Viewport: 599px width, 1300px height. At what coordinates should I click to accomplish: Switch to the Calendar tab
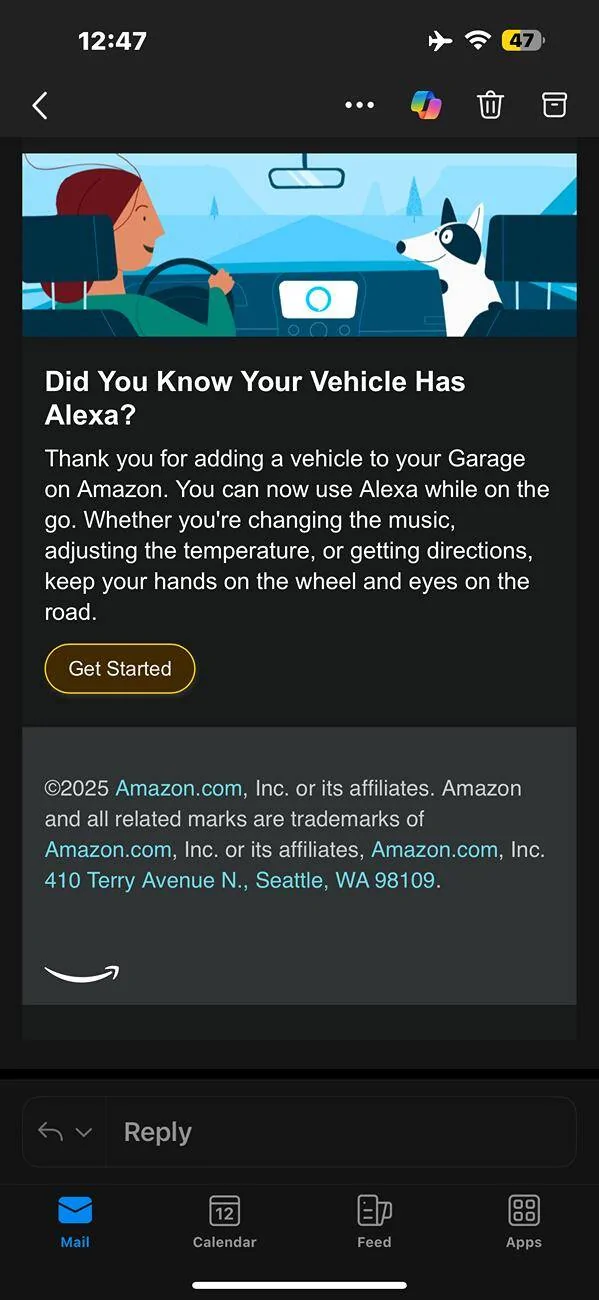tap(224, 1220)
